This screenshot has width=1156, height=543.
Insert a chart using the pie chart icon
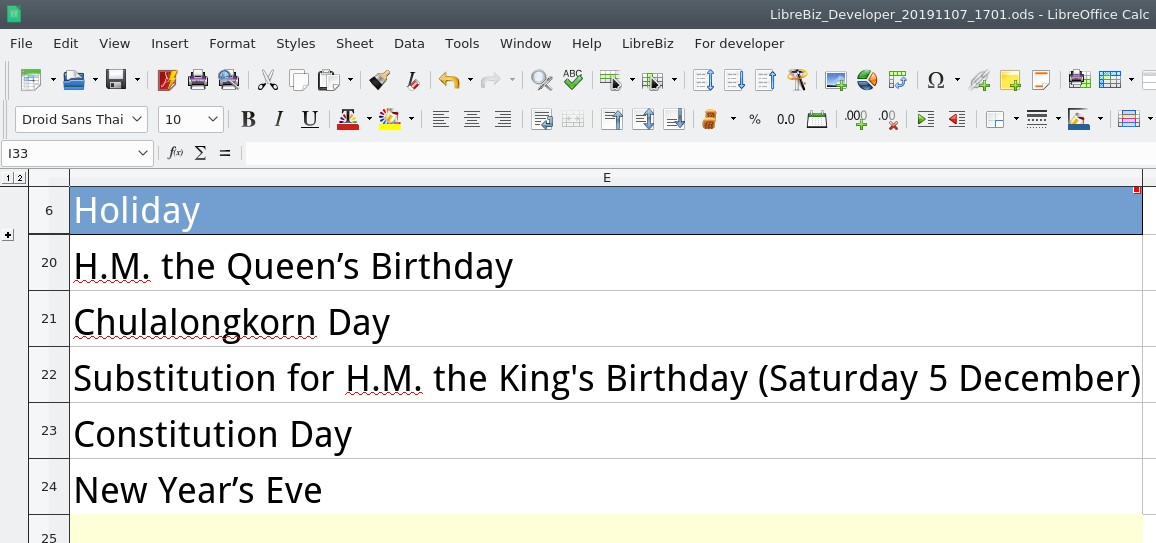[867, 80]
